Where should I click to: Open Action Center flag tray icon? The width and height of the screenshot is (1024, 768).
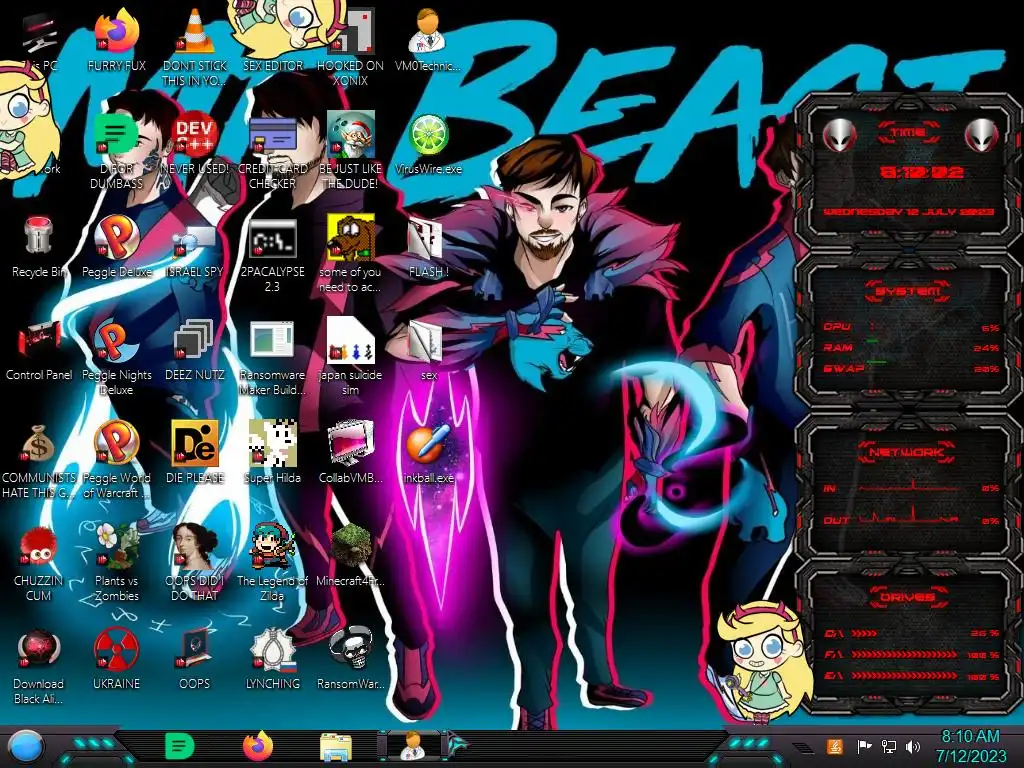(864, 746)
